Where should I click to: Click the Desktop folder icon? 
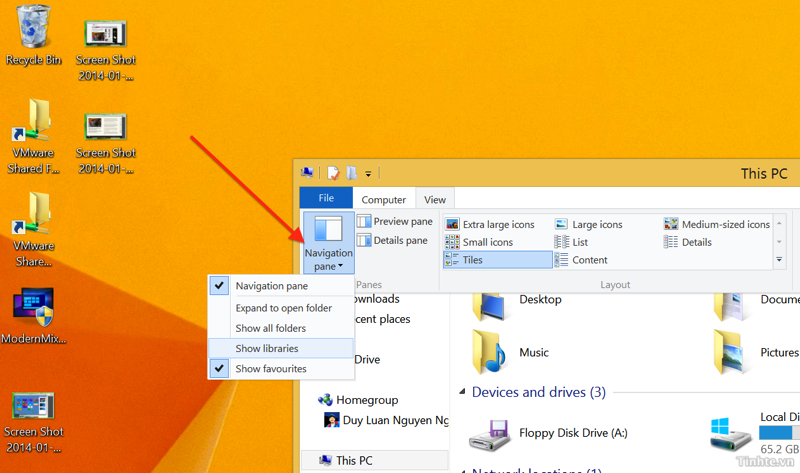point(490,302)
